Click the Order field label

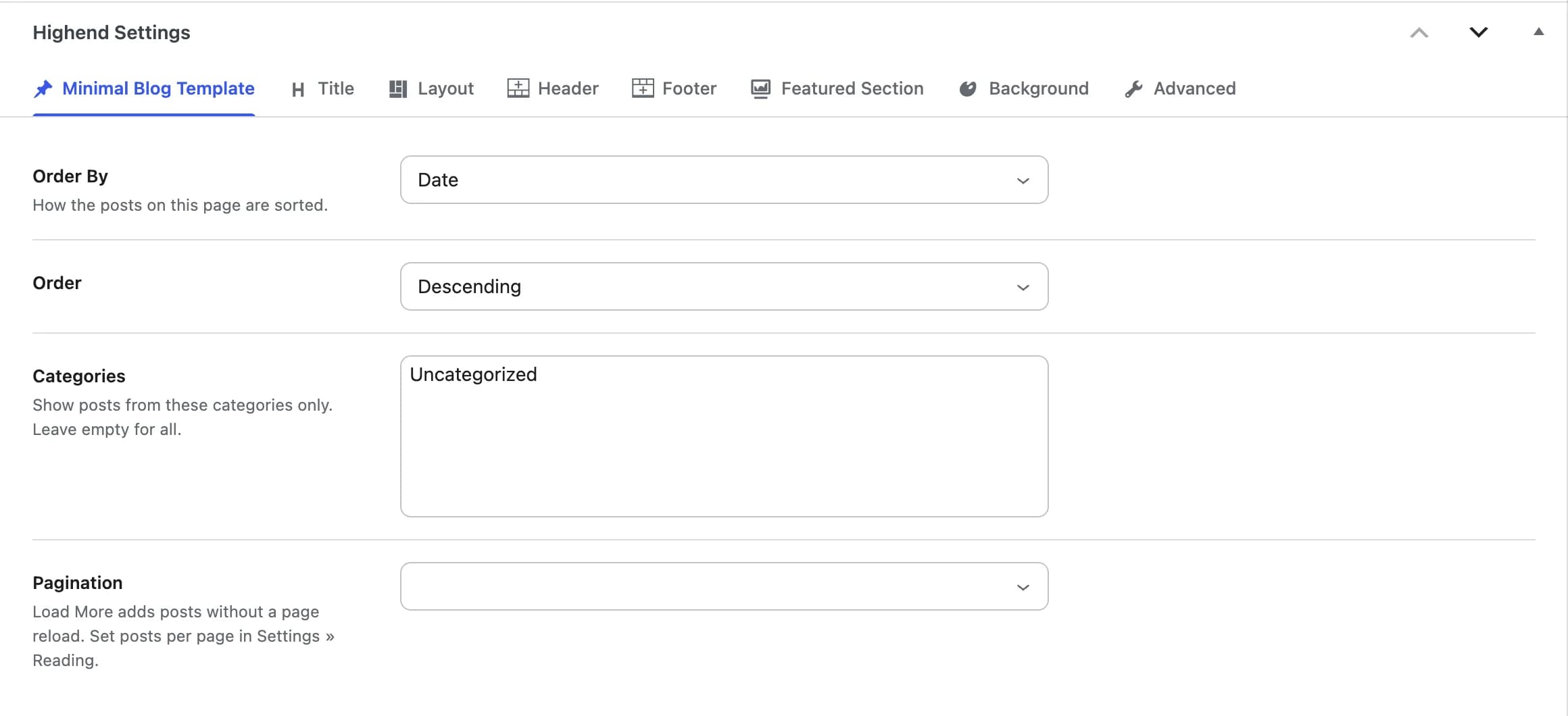pyautogui.click(x=57, y=283)
